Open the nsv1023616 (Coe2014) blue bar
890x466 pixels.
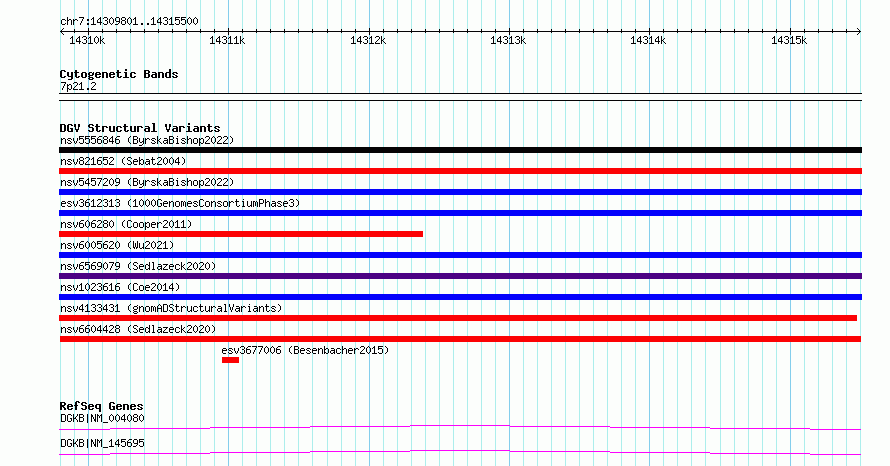pyautogui.click(x=460, y=297)
